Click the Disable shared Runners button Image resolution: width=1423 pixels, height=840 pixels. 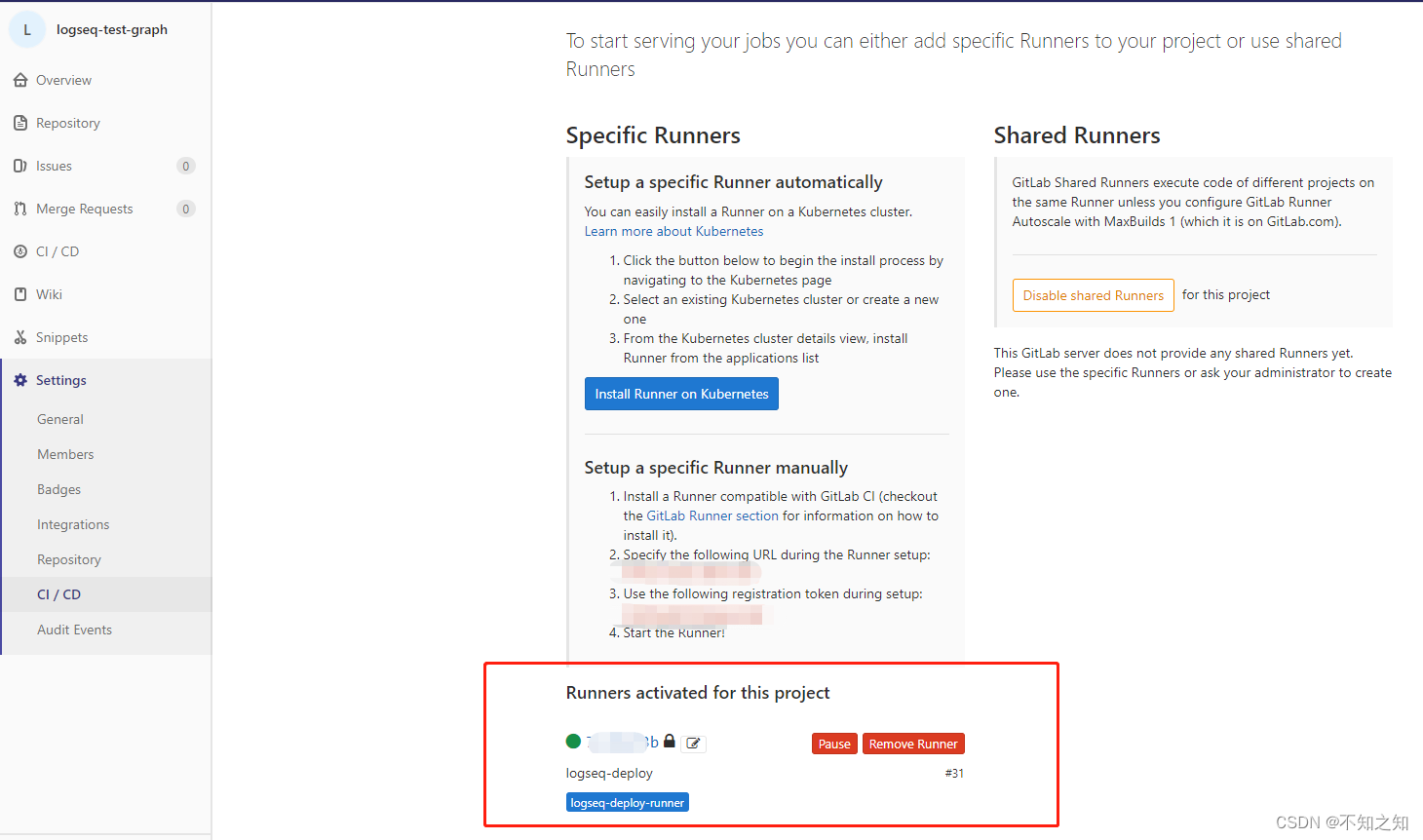click(1094, 295)
